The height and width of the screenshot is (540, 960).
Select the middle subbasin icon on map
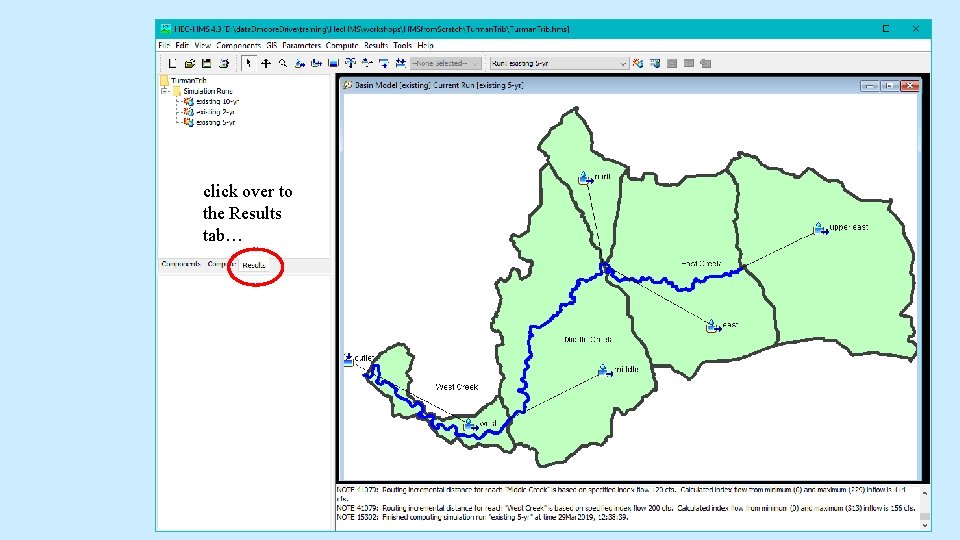(x=605, y=370)
